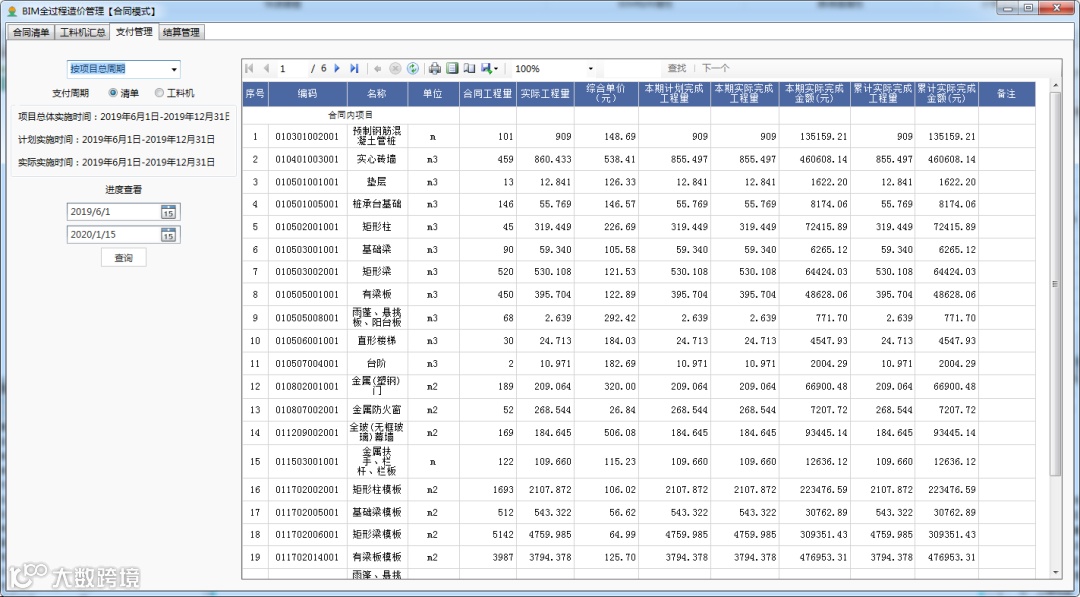Click name cell 有梁板模板
The width and height of the screenshot is (1080, 597).
pyautogui.click(x=377, y=557)
